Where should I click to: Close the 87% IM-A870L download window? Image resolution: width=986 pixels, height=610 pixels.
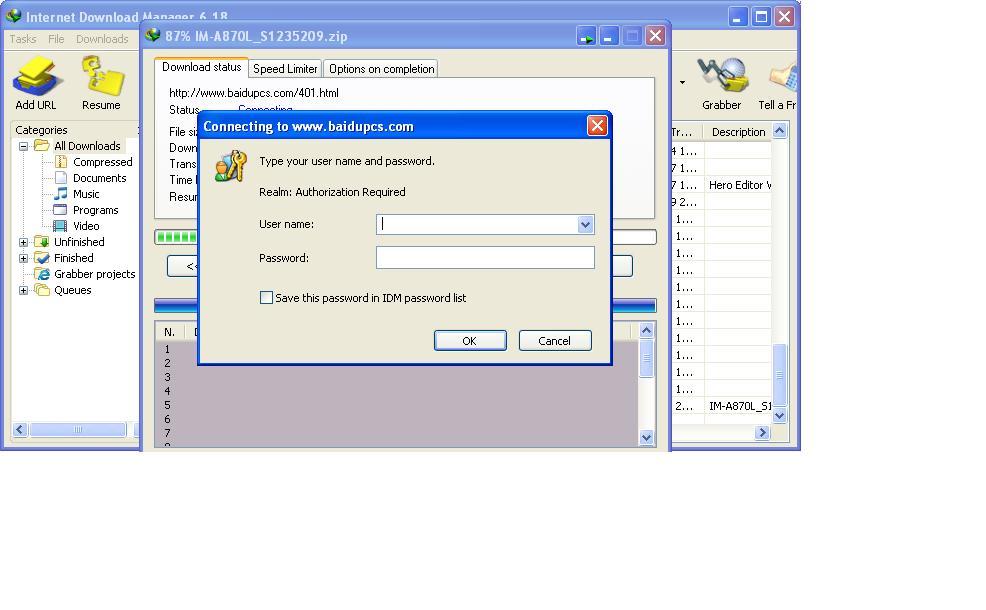655,36
